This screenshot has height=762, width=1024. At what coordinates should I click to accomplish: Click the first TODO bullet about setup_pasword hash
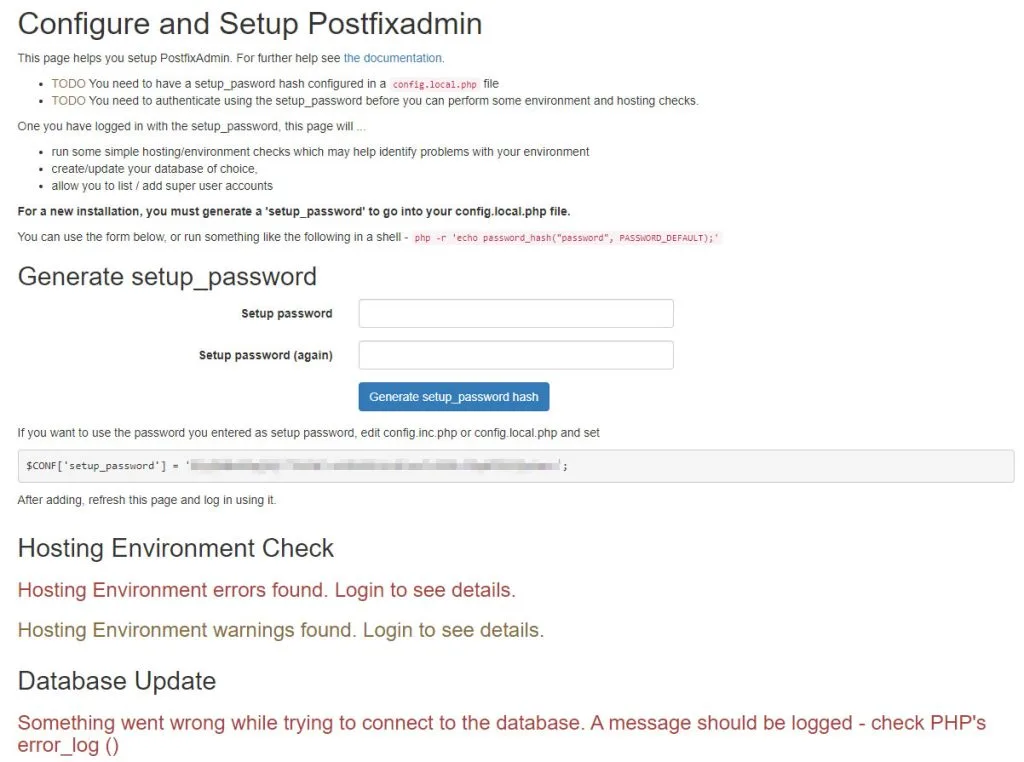tap(275, 84)
